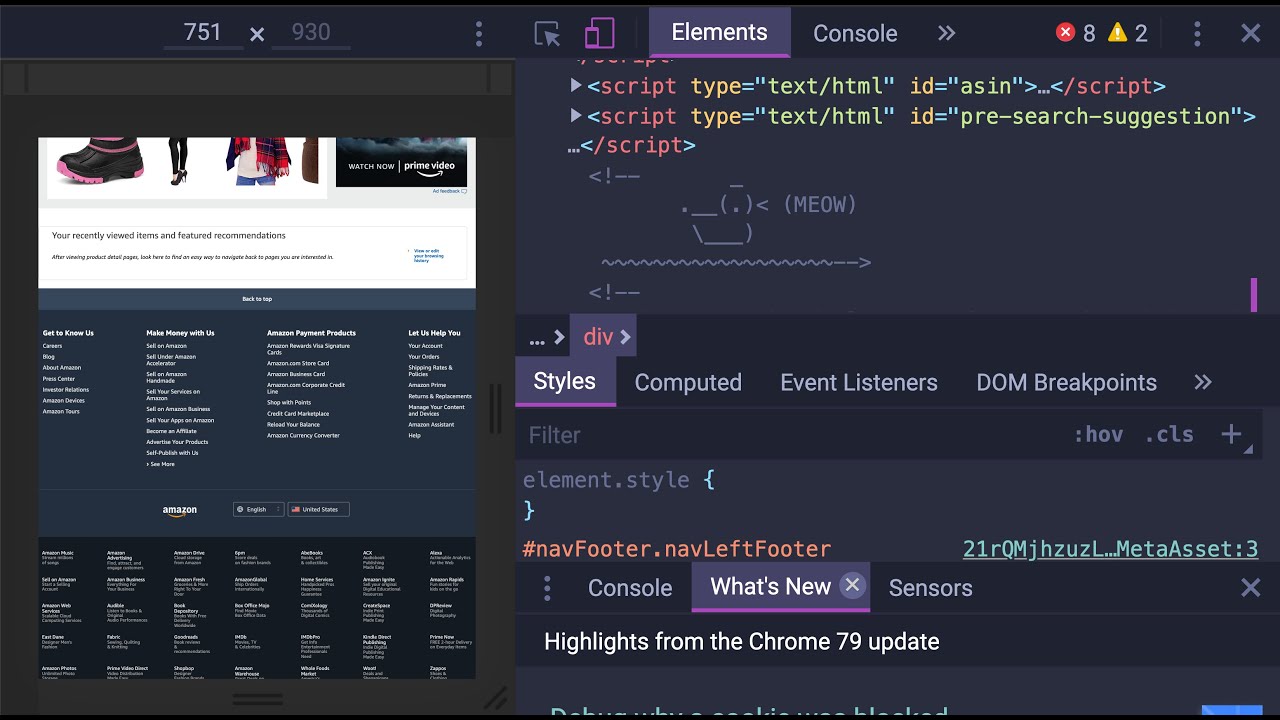Open the yellow warning count indicator

(1127, 33)
